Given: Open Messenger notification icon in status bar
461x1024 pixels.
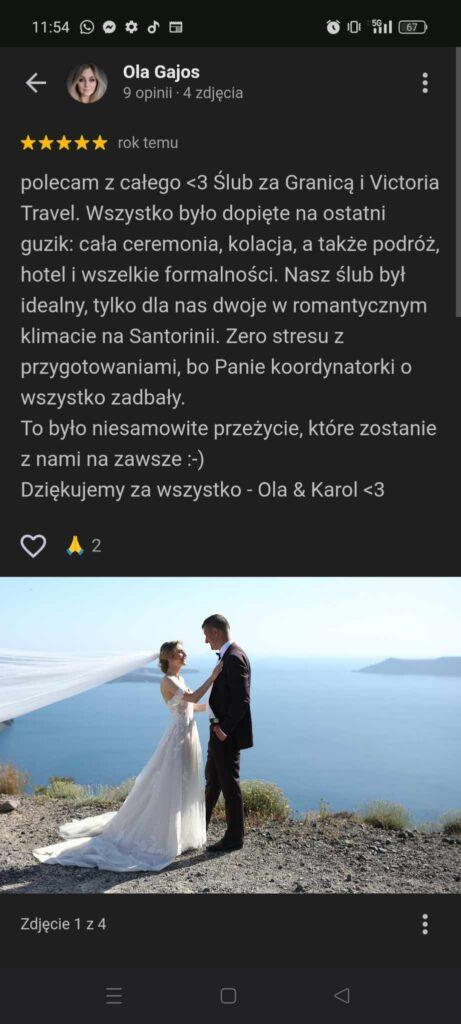Looking at the screenshot, I should [109, 27].
